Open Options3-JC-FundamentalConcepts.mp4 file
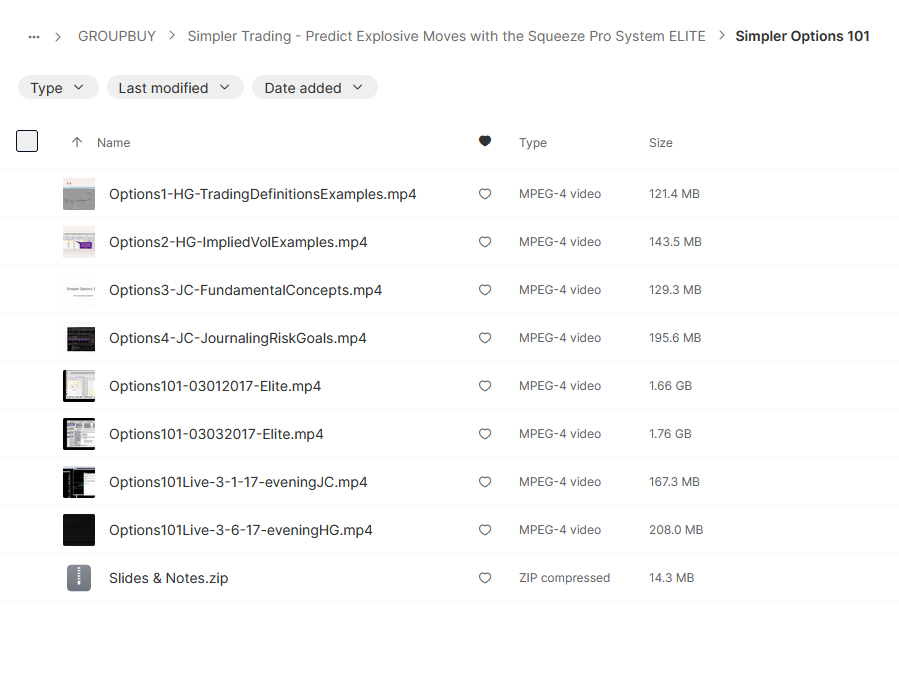 pos(245,290)
